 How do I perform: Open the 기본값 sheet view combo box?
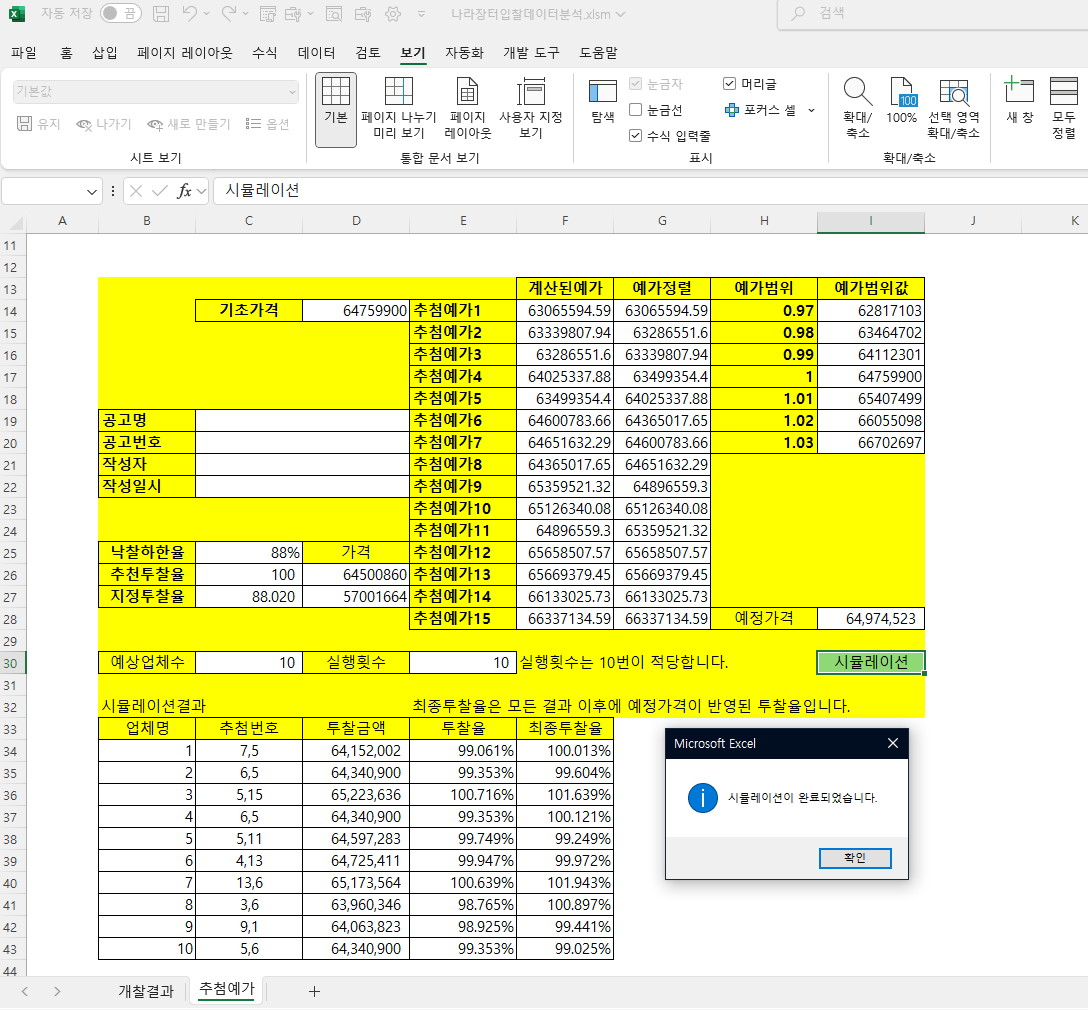tap(155, 92)
